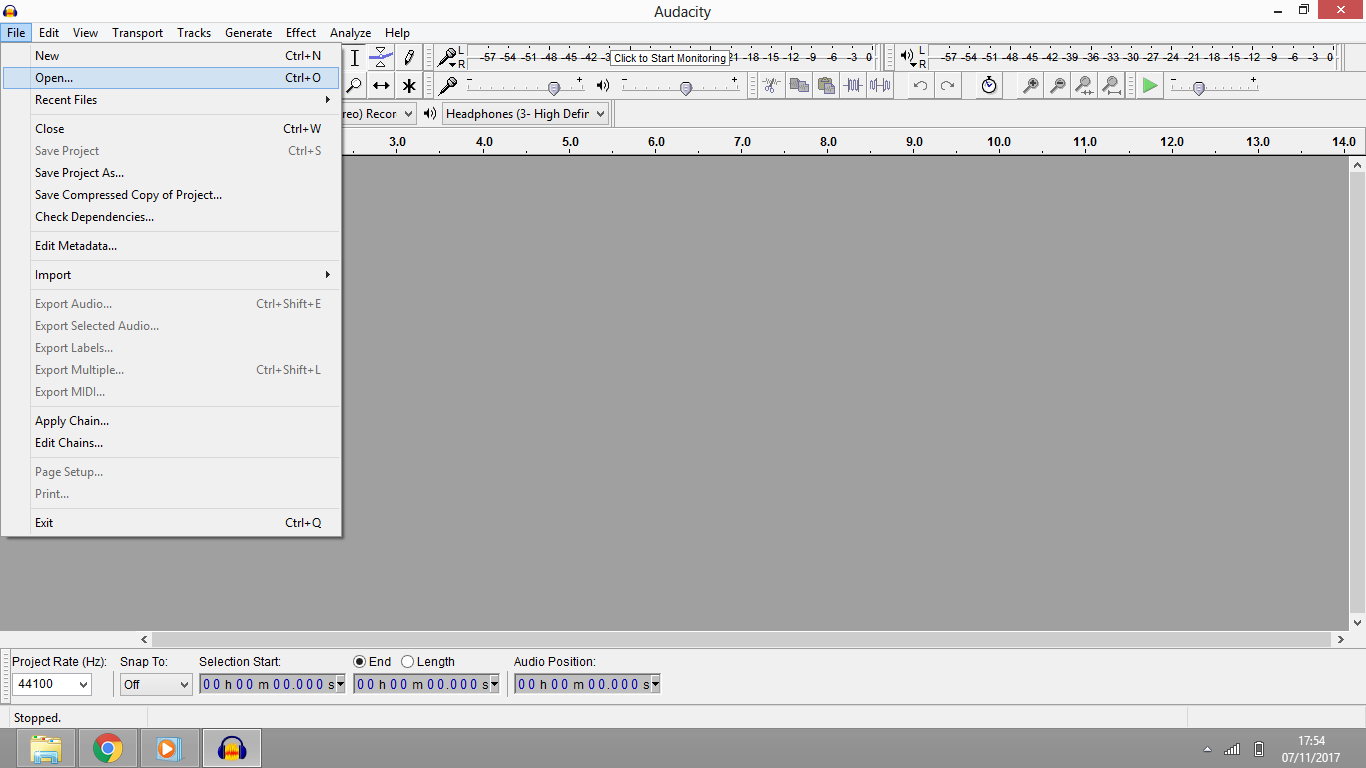
Task: Select the Length radio button
Action: [x=407, y=662]
